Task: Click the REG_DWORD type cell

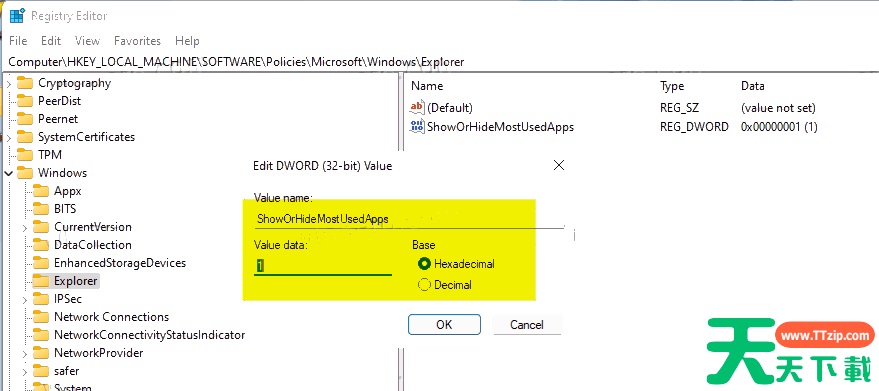Action: (x=694, y=127)
